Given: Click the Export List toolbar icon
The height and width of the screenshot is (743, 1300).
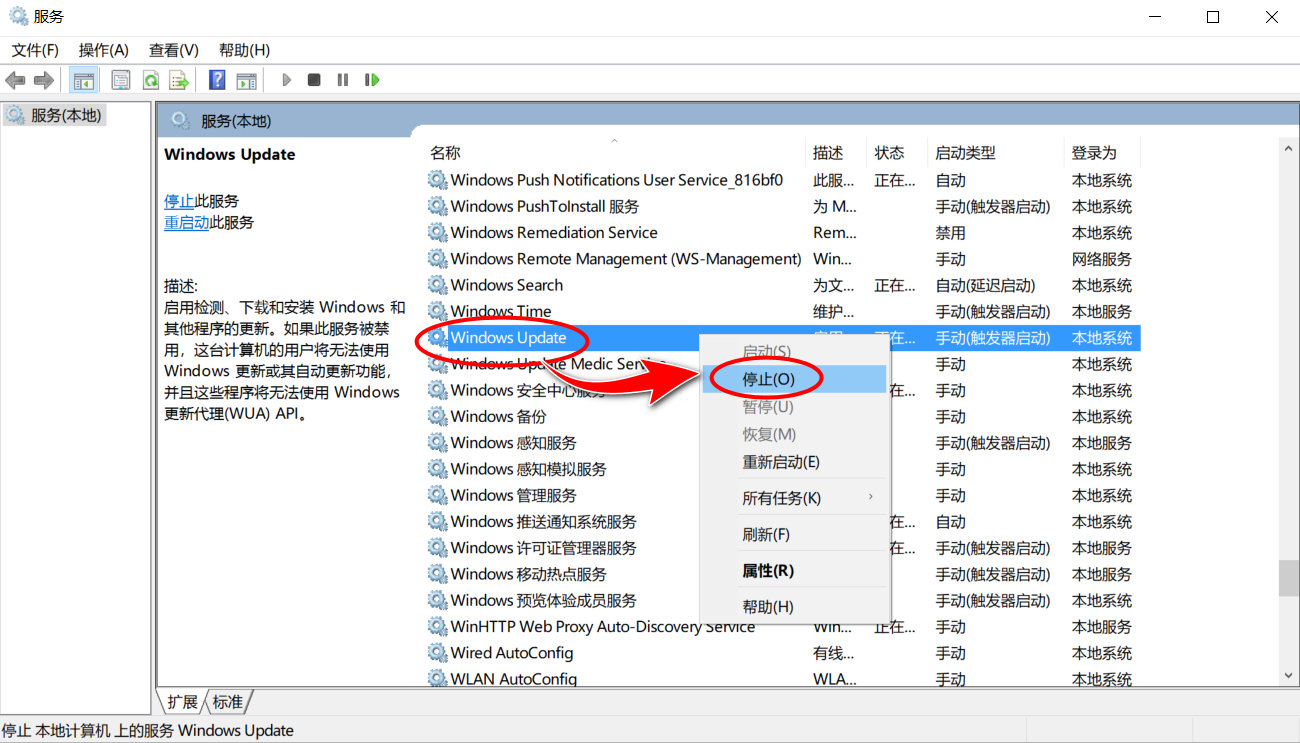Looking at the screenshot, I should pos(178,79).
